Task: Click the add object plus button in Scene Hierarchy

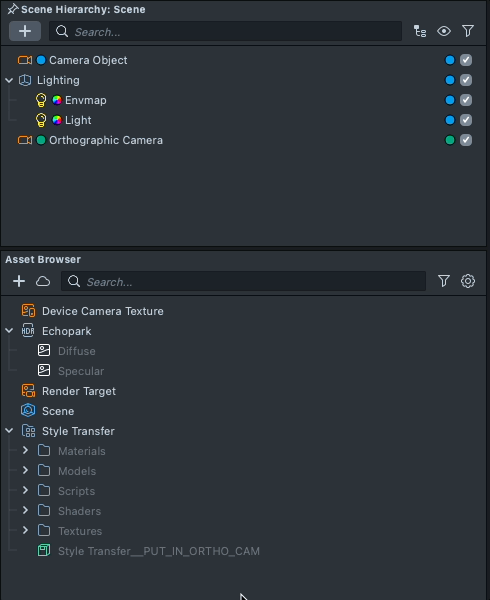Action: 25,31
